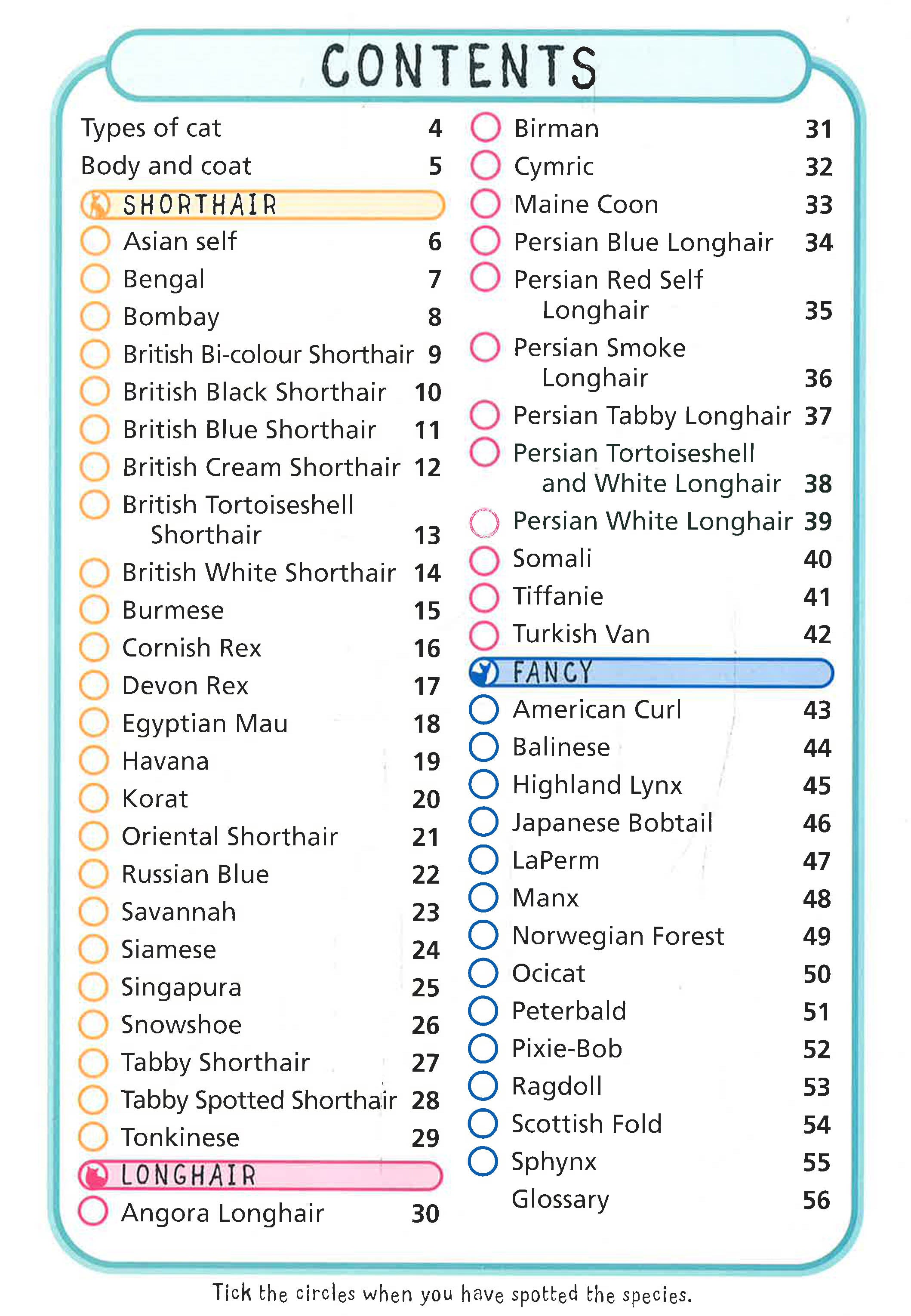The width and height of the screenshot is (911, 1316).
Task: Tick the circle beside Maine Coon
Action: tap(485, 204)
